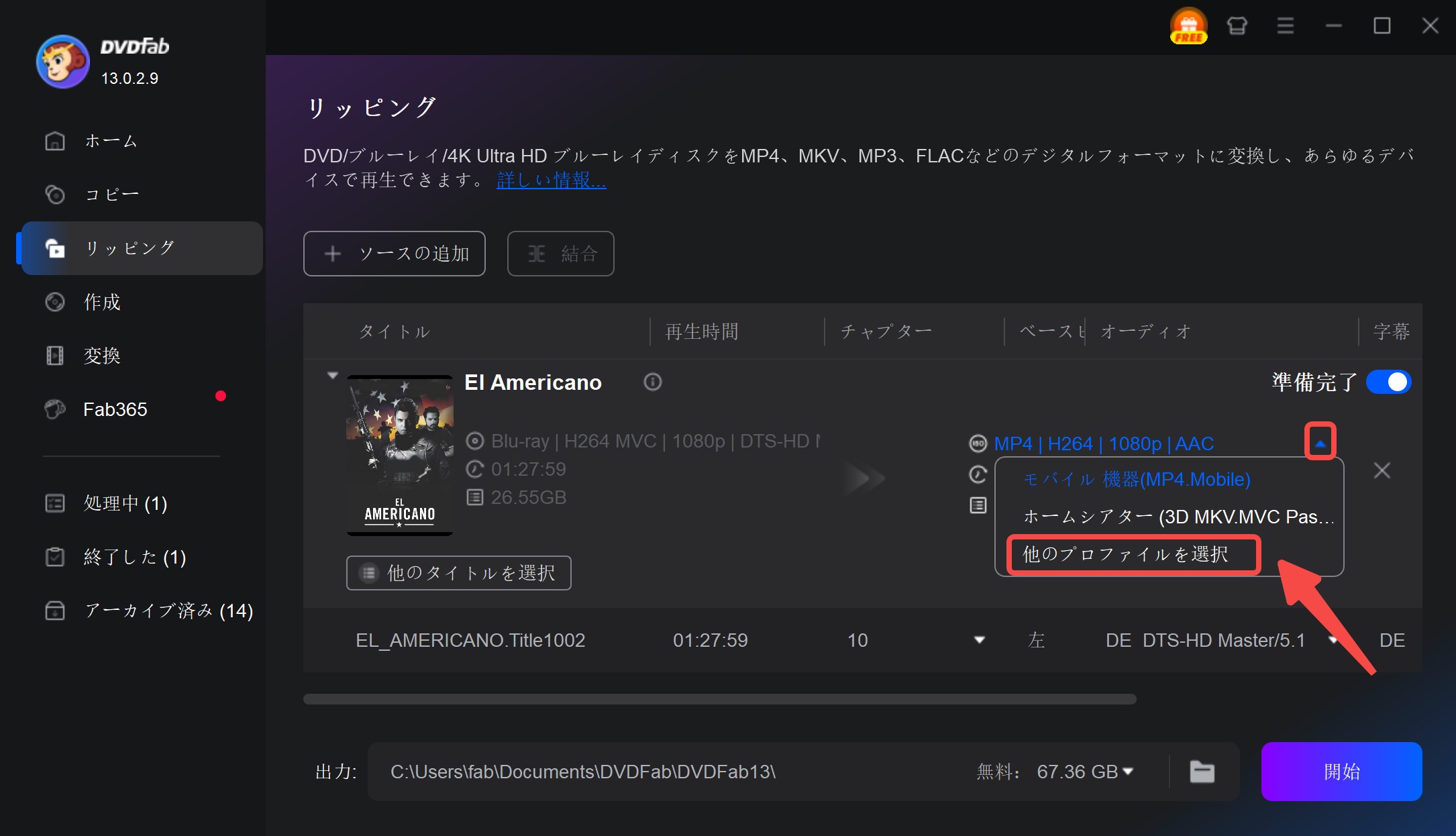Click output path field C:\Users\fab\Documents
This screenshot has width=1456, height=836.
(x=583, y=772)
